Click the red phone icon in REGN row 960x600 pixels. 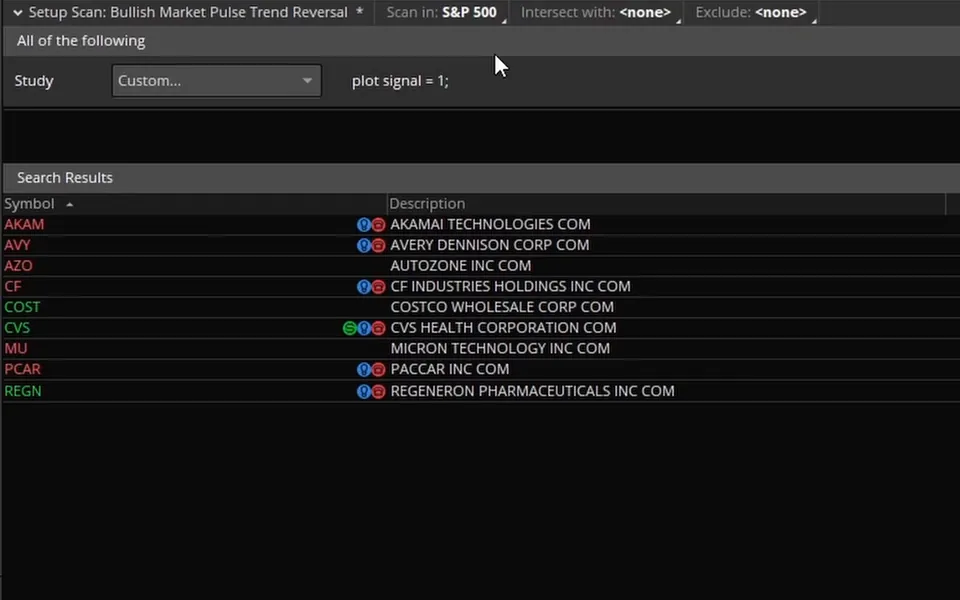pyautogui.click(x=378, y=391)
